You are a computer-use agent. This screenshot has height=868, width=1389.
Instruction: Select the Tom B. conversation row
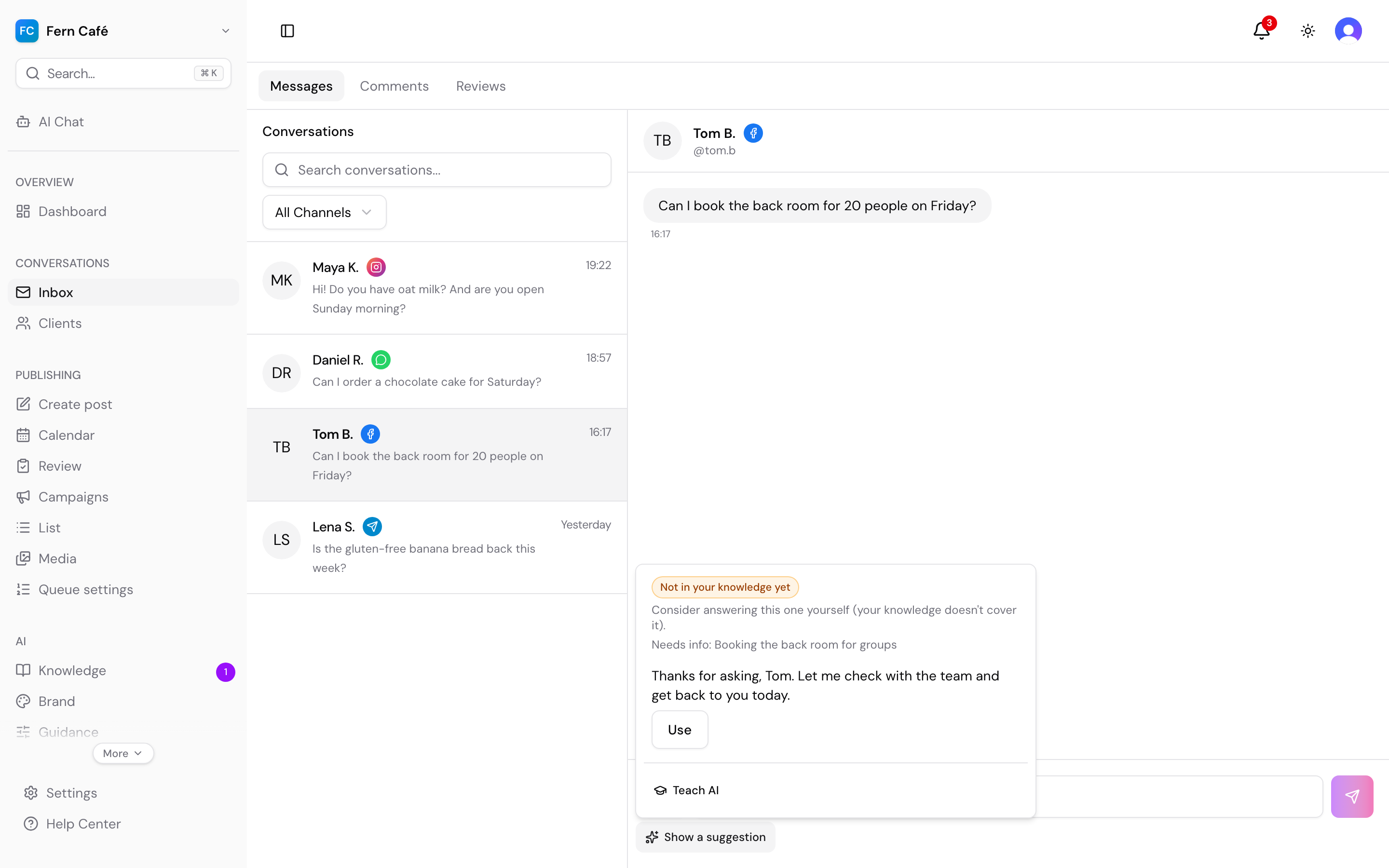coord(437,455)
